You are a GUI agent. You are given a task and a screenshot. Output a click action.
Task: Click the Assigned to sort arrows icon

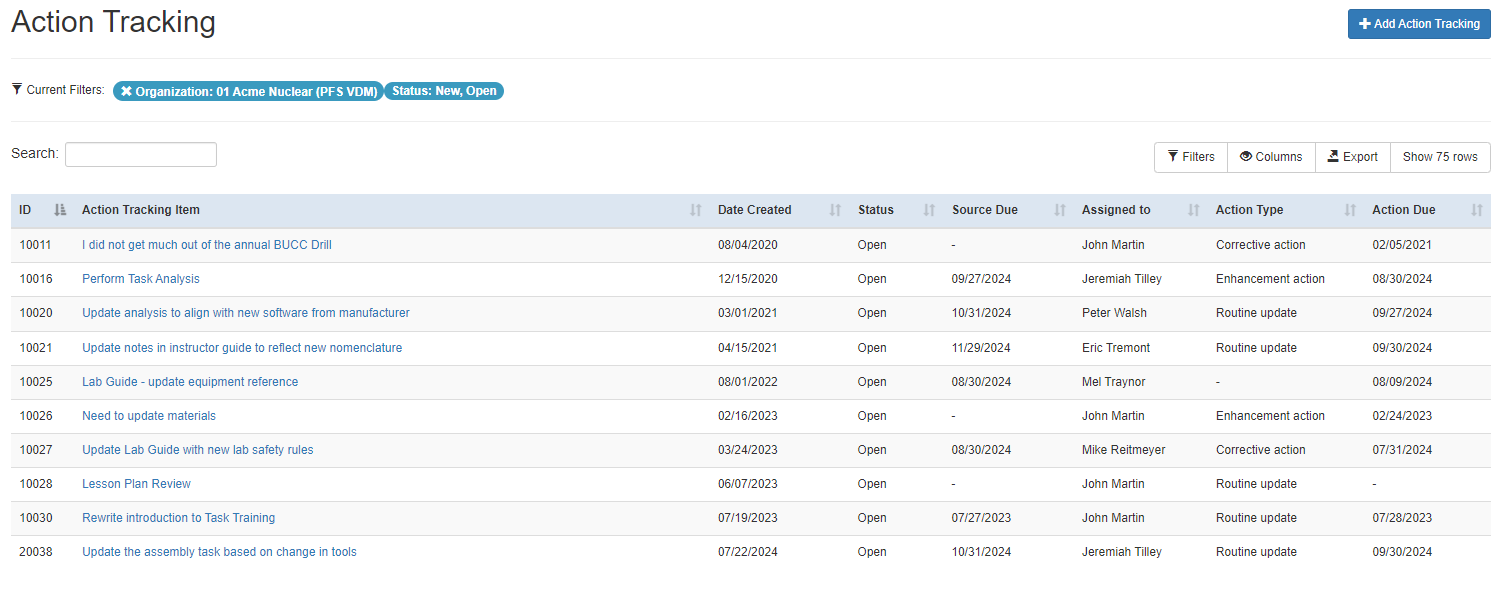pos(1194,210)
